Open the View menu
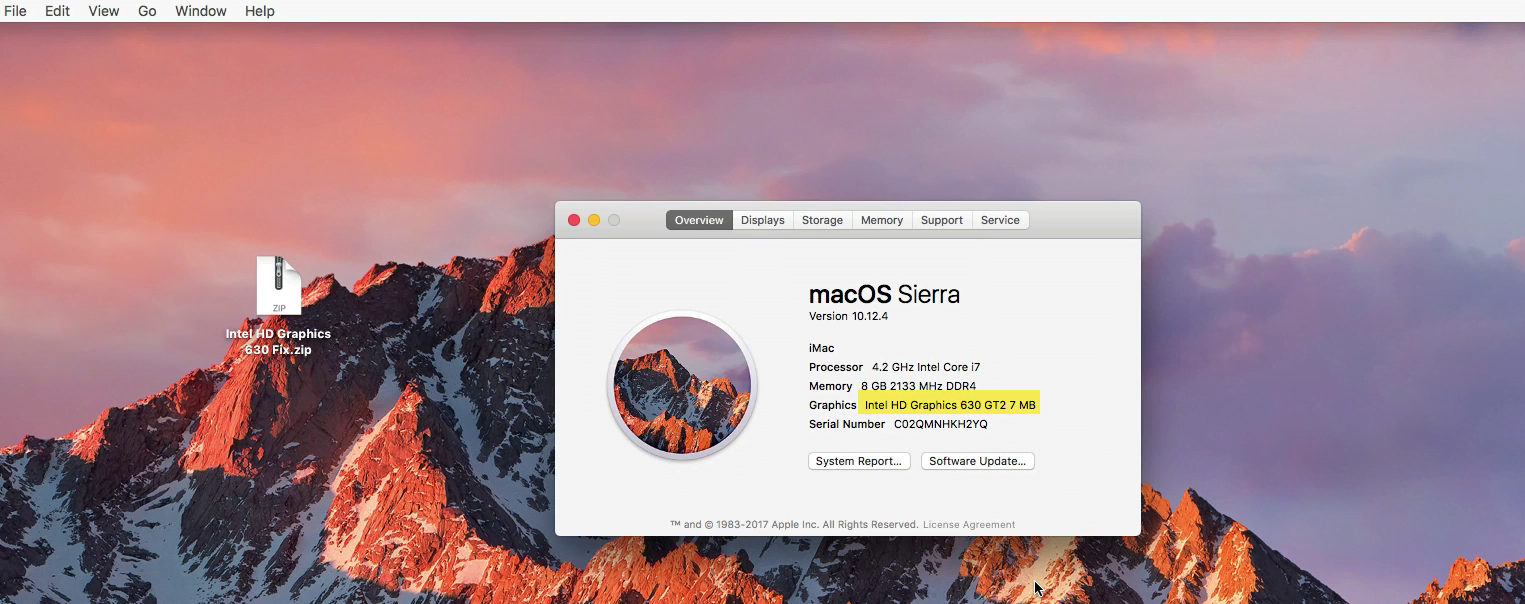The height and width of the screenshot is (604, 1525). tap(104, 11)
